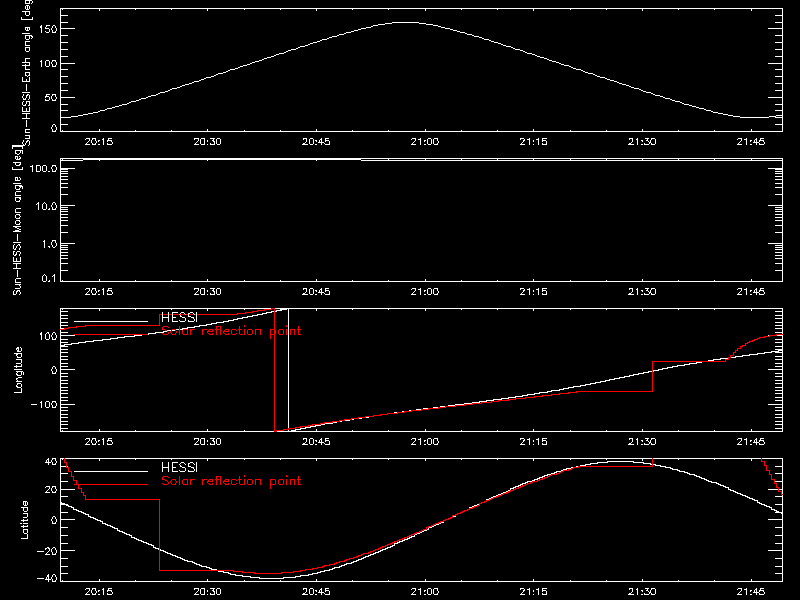Click the HESSI legend label in Longitude plot
This screenshot has width=800, height=600.
[x=179, y=317]
